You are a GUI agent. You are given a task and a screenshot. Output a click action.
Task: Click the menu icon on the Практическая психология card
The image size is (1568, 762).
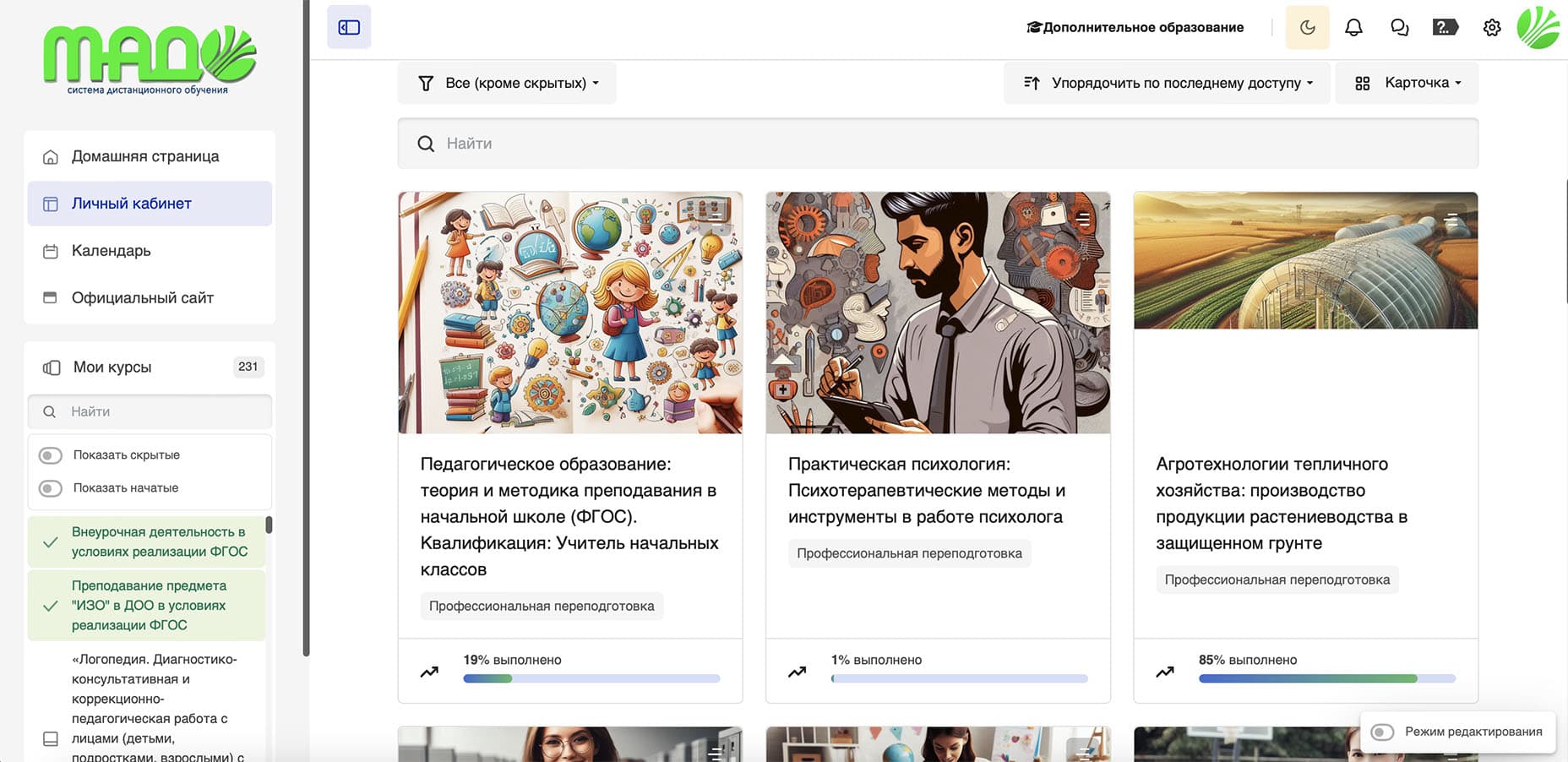point(1083,220)
